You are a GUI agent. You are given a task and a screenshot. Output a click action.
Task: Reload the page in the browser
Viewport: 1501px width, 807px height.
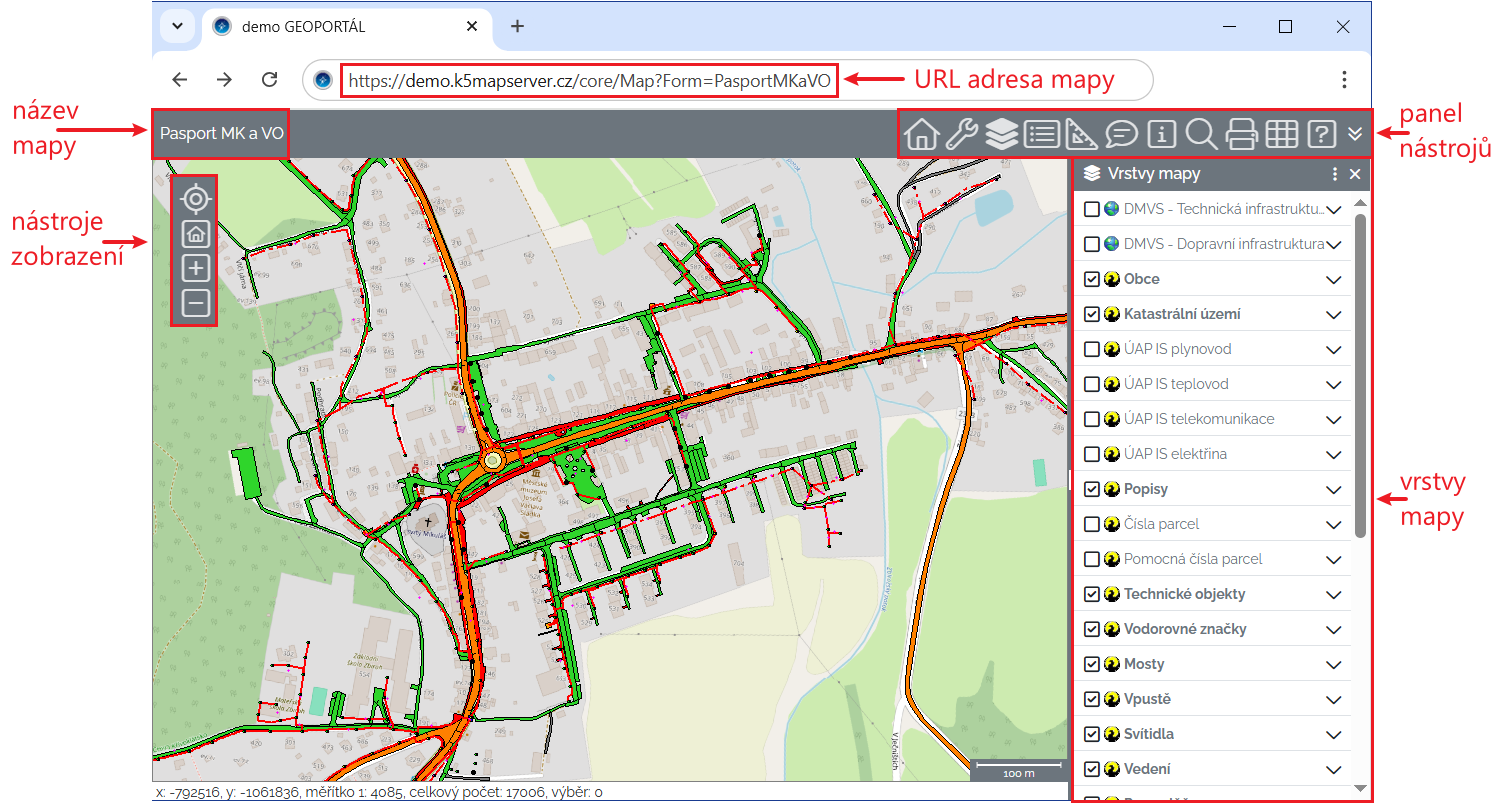[x=269, y=80]
